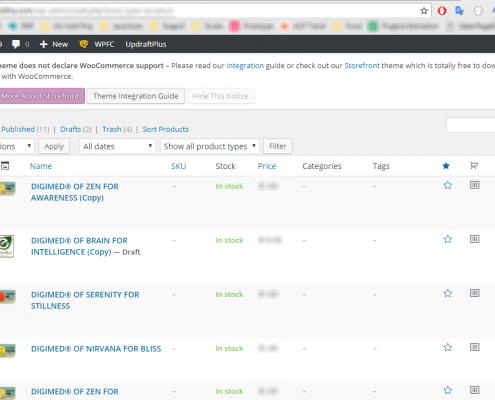Image resolution: width=495 pixels, height=400 pixels.
Task: Show Trash products filter
Action: tap(112, 129)
